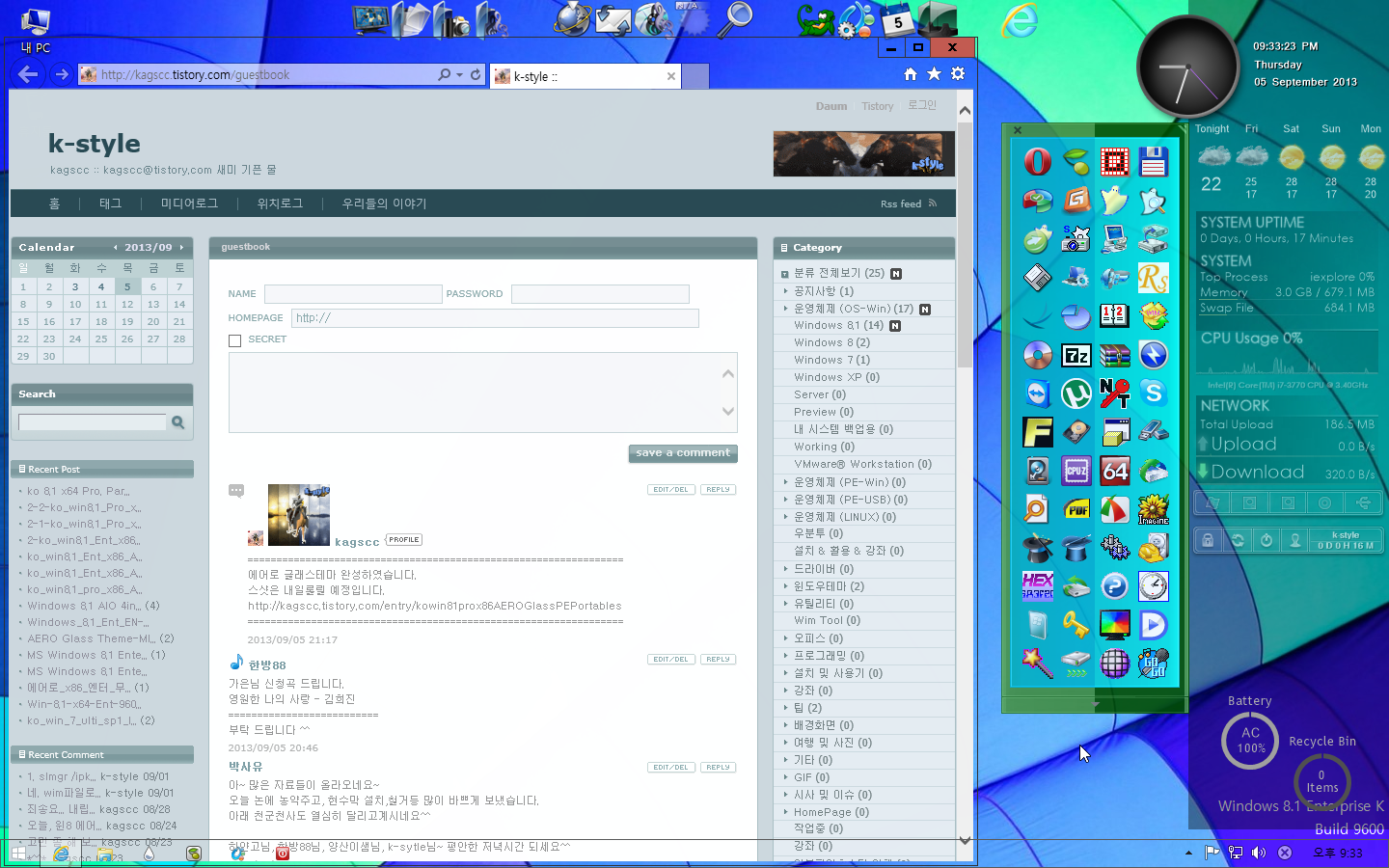Open the browser settings gear icon
Screen dimensions: 1389x868
tap(958, 74)
